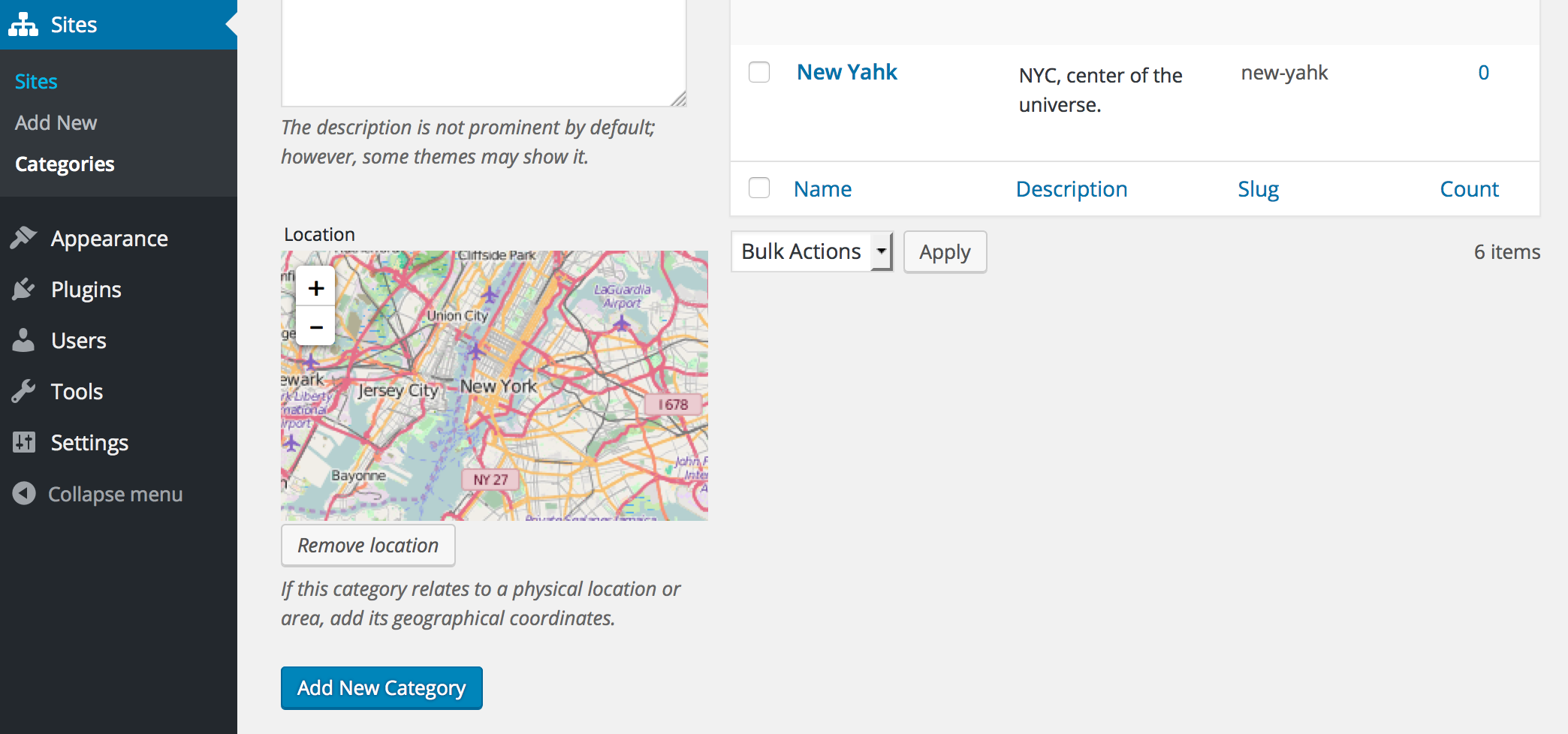Open Plugins via the plug icon
This screenshot has height=734, width=1568.
[x=24, y=289]
